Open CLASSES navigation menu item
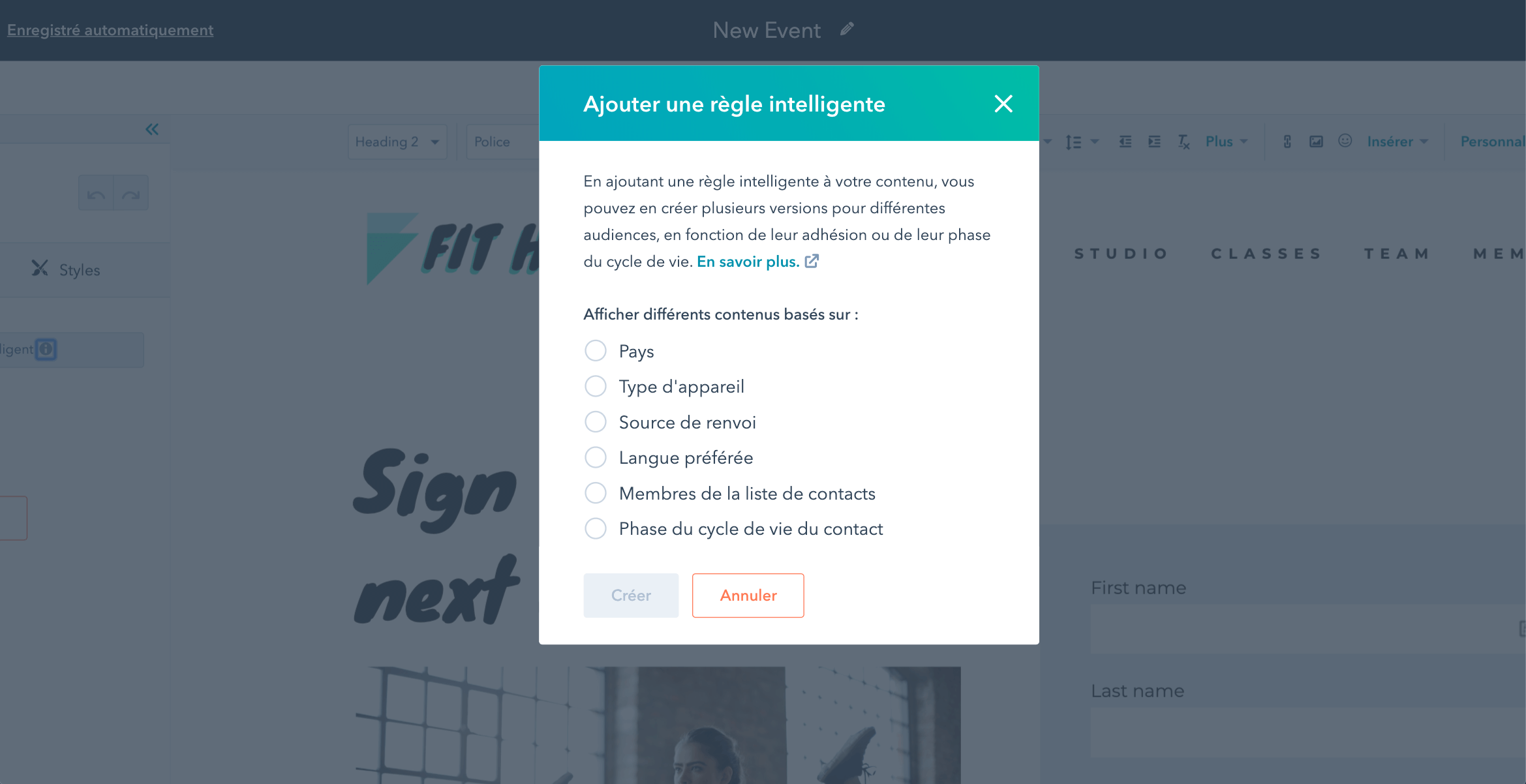The width and height of the screenshot is (1526, 784). coord(1266,253)
